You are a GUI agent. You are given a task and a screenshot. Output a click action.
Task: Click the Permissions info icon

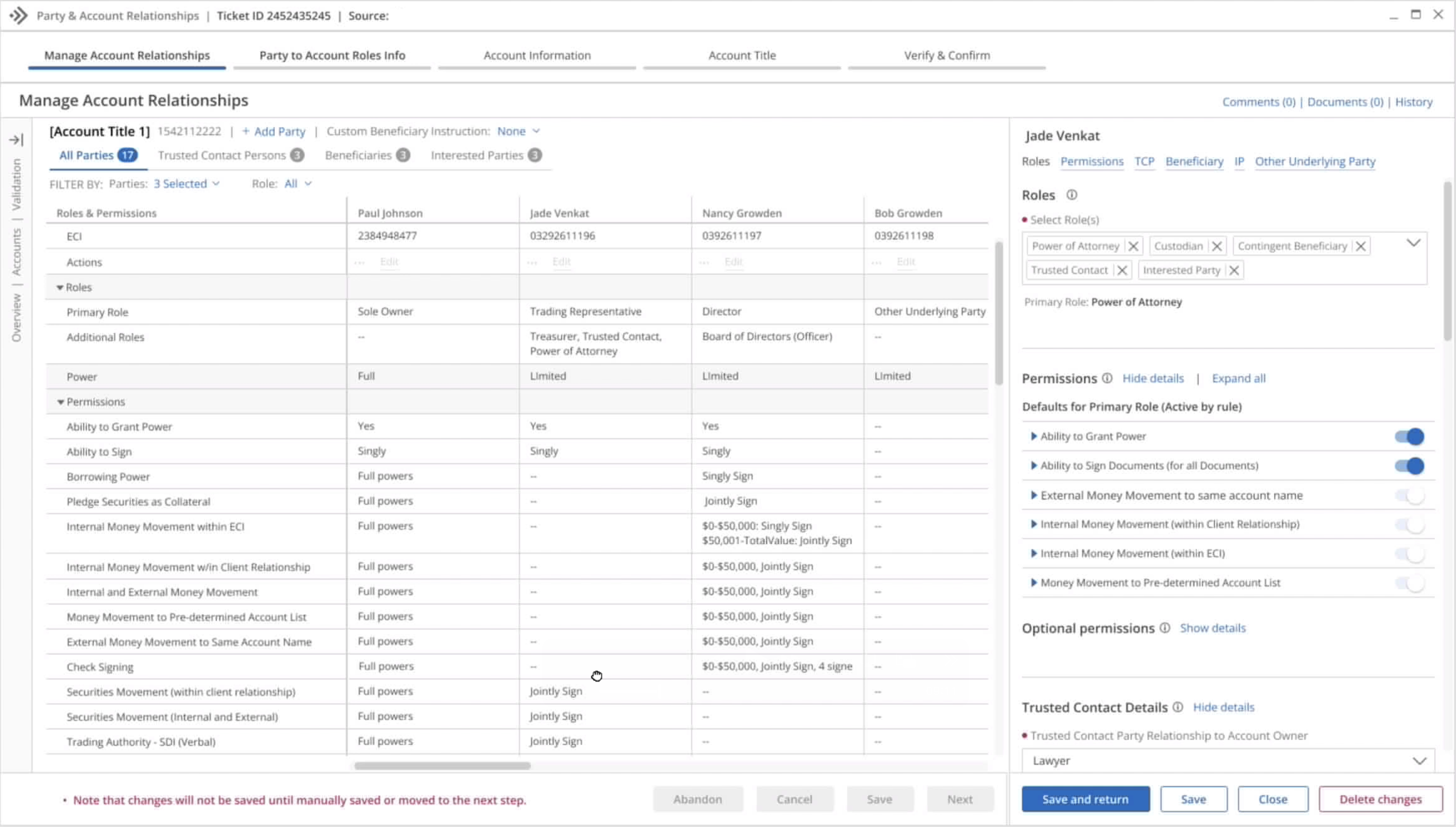pyautogui.click(x=1107, y=378)
